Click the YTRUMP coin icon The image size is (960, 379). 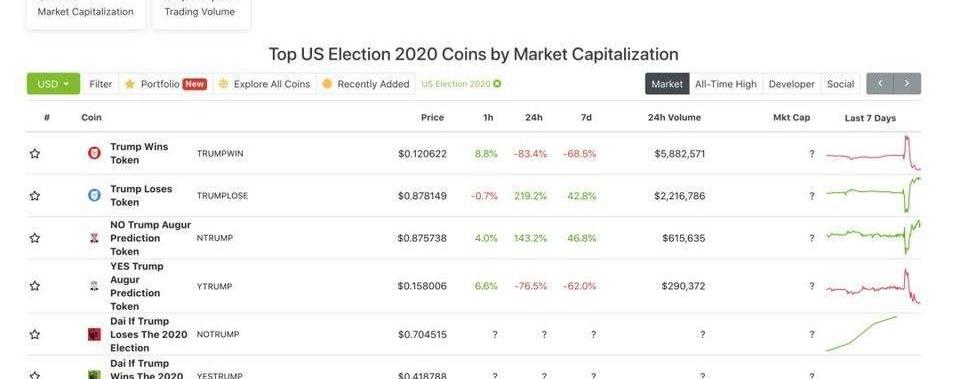[94, 285]
